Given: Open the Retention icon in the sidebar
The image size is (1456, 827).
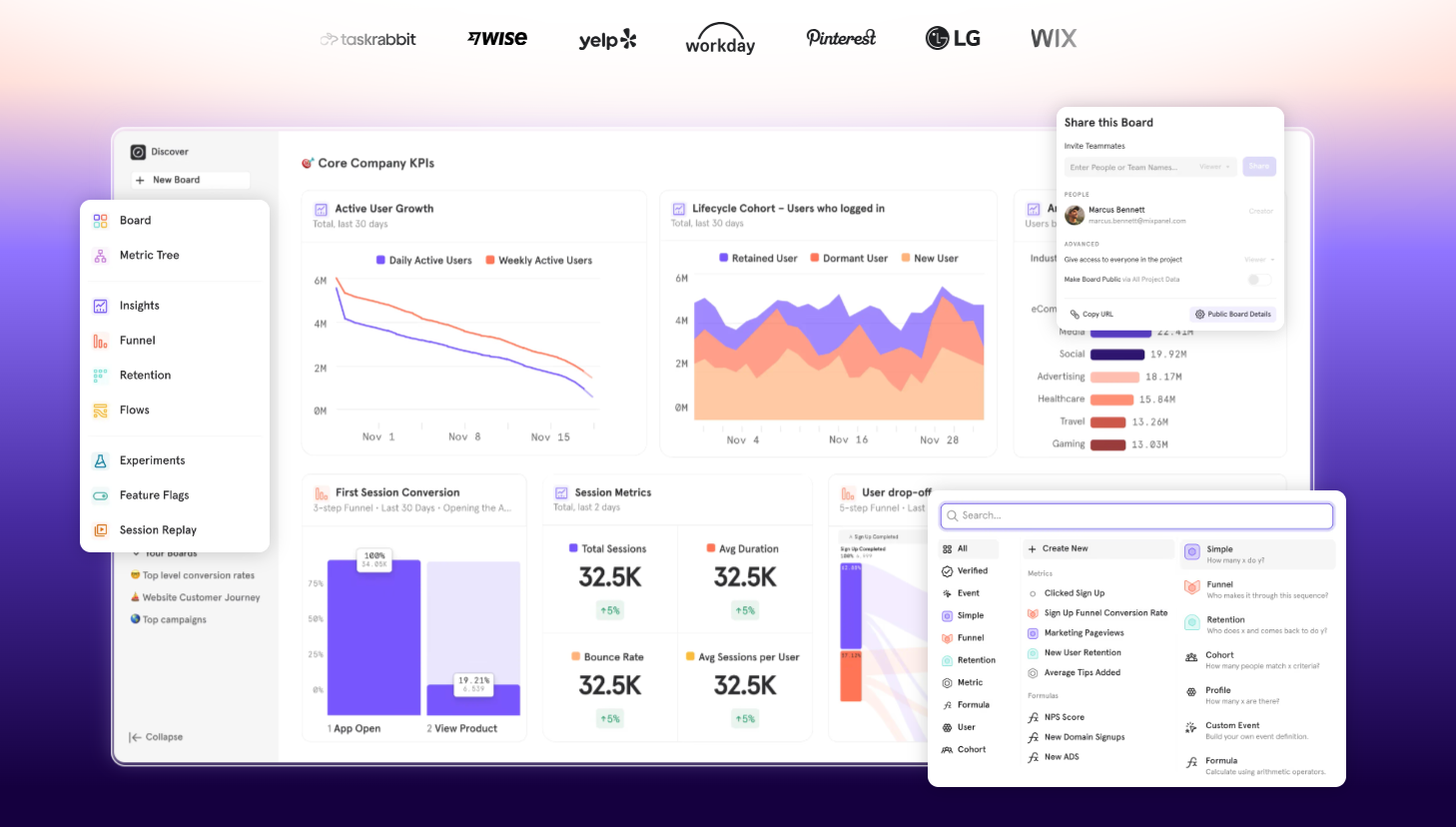Looking at the screenshot, I should (x=100, y=376).
